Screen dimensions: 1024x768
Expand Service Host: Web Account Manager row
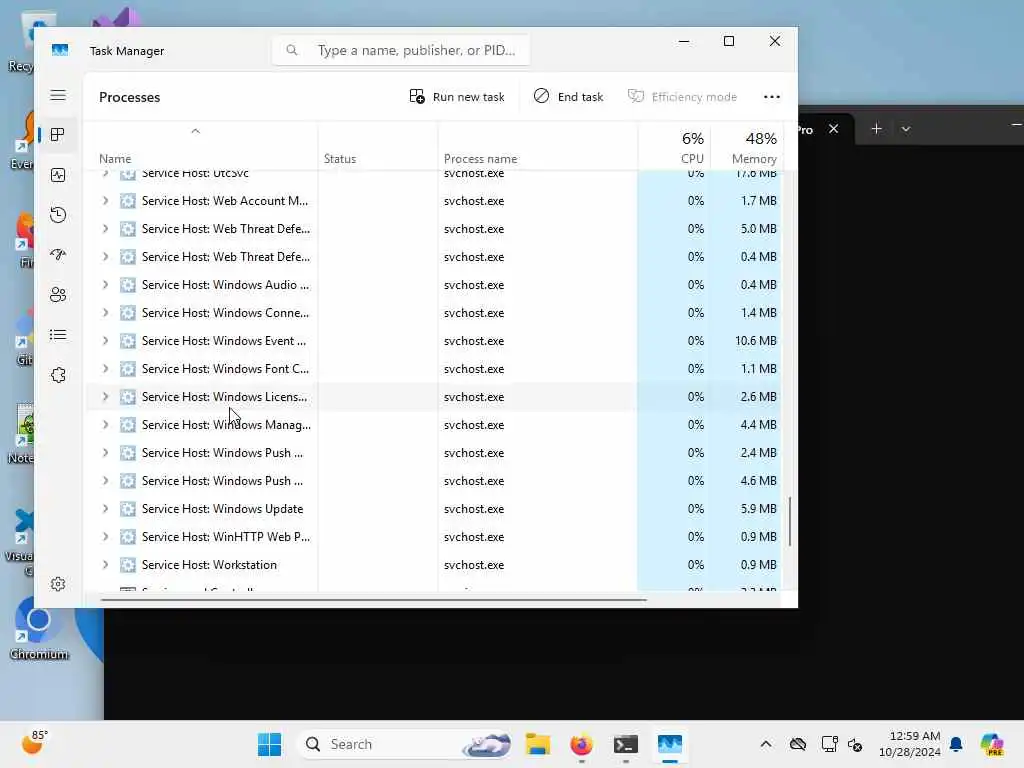tap(105, 200)
